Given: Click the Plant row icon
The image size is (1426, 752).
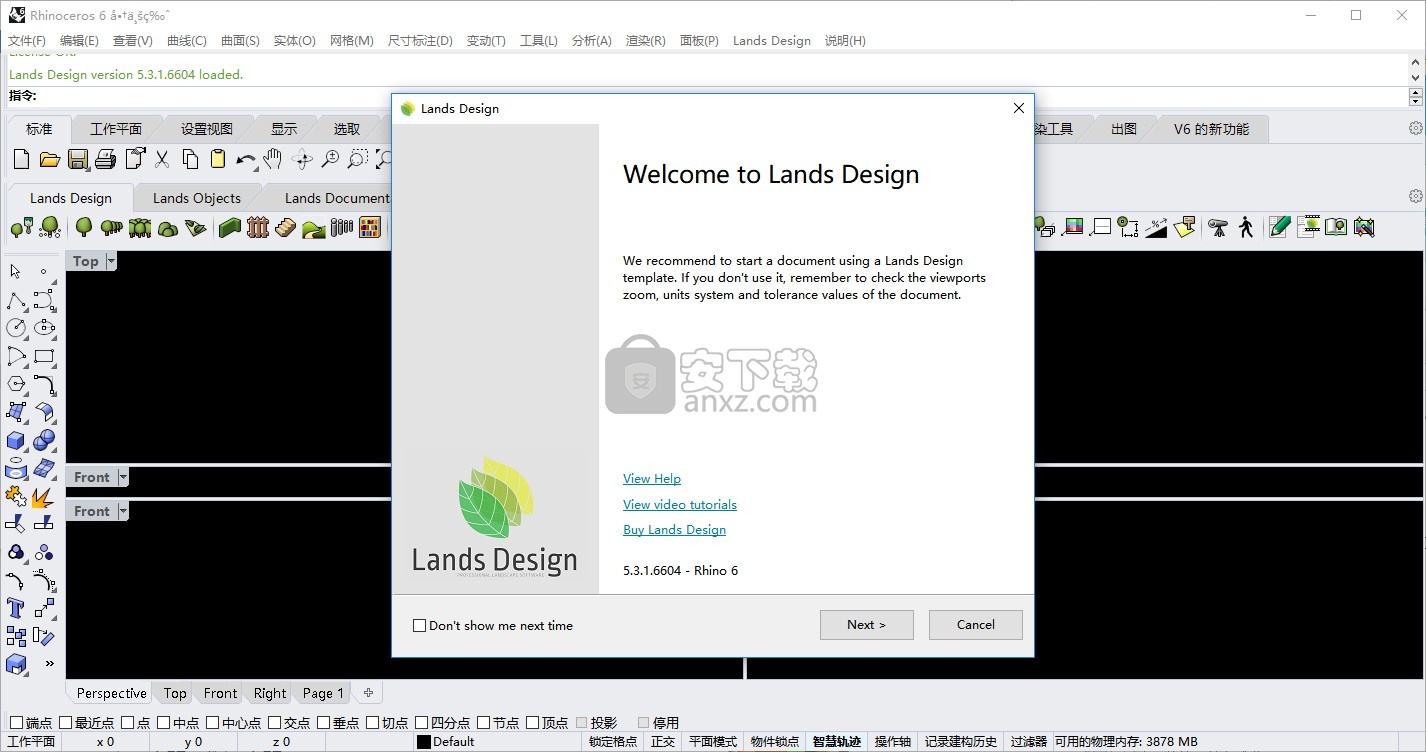Looking at the screenshot, I should point(112,227).
